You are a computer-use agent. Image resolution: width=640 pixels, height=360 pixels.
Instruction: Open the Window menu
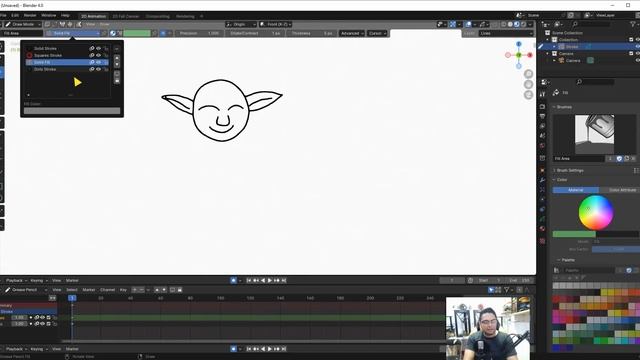[x=49, y=15]
